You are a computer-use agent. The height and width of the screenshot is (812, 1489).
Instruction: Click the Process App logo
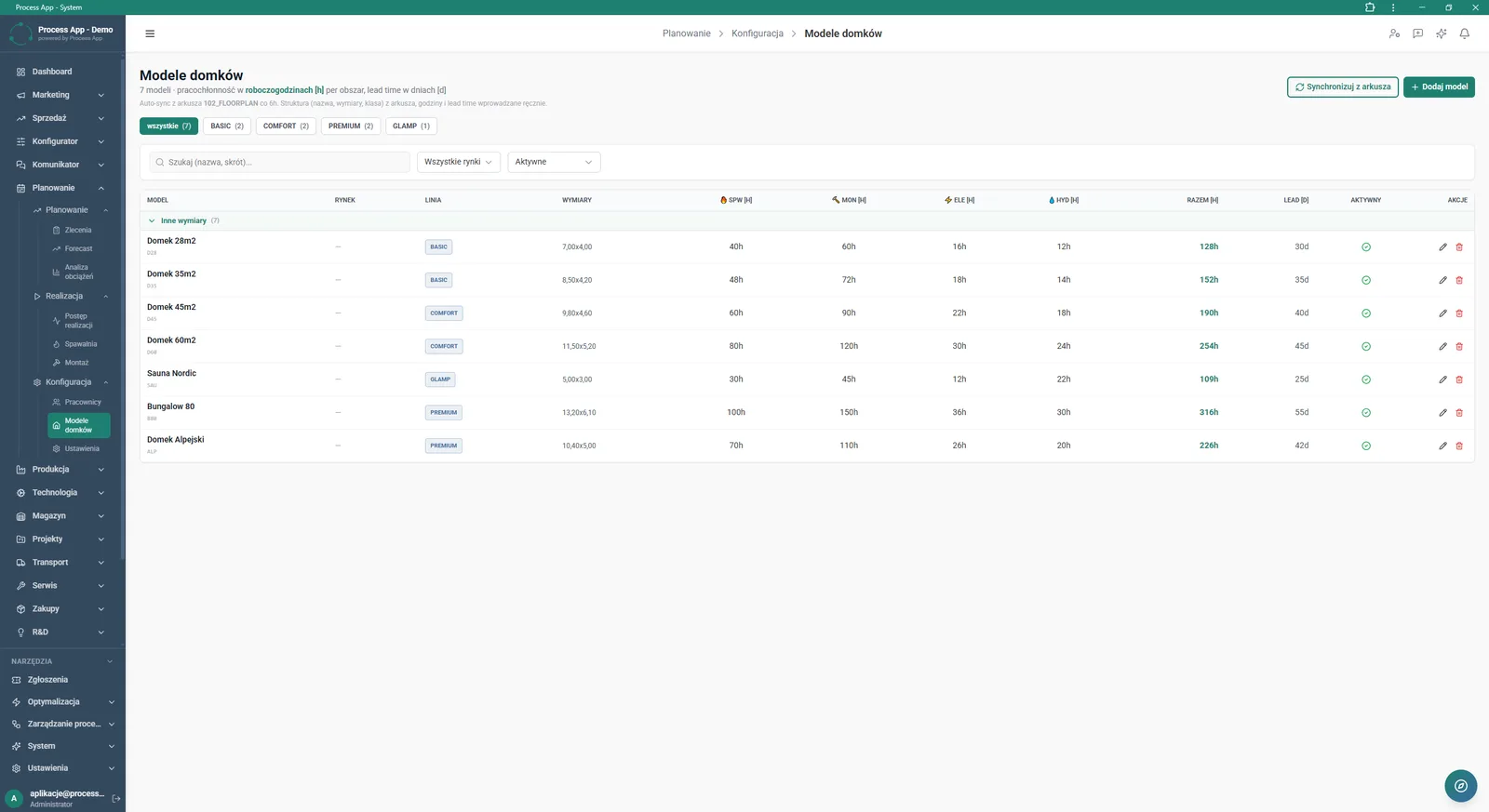pos(20,33)
